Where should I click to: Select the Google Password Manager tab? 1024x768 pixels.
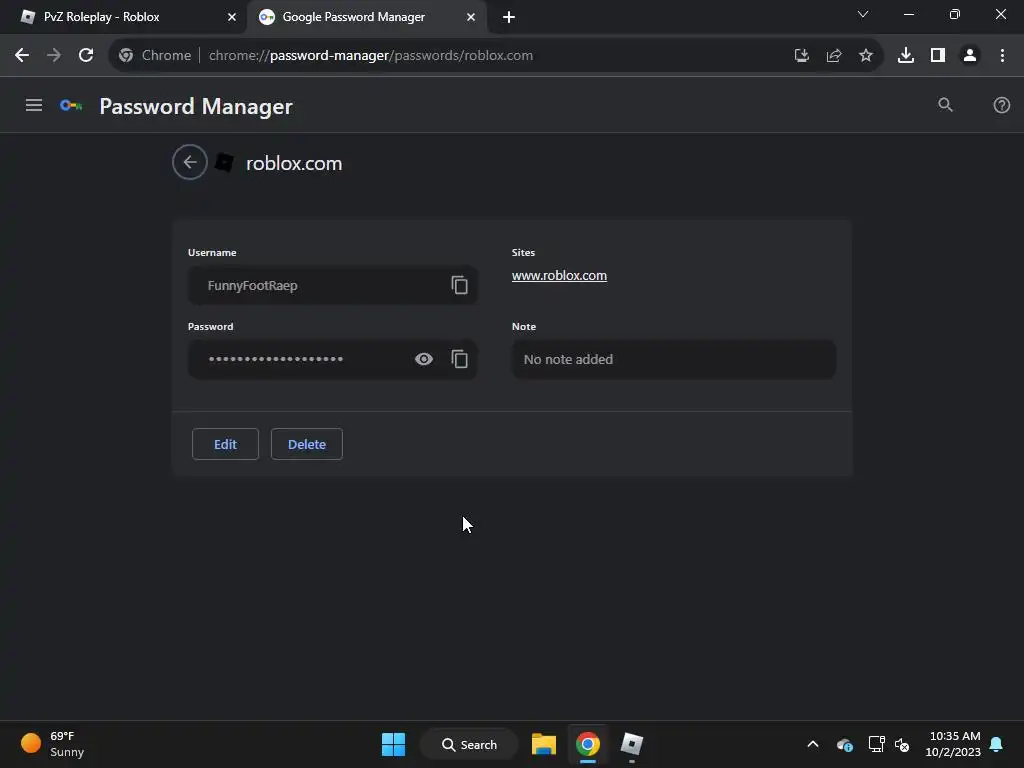coord(366,17)
